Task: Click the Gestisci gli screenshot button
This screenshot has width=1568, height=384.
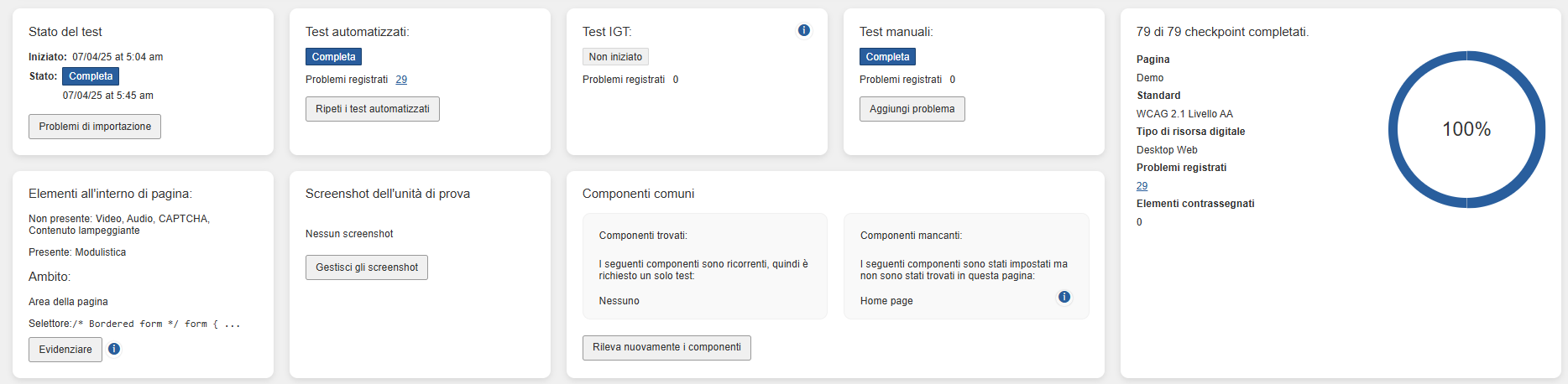Action: click(x=366, y=267)
